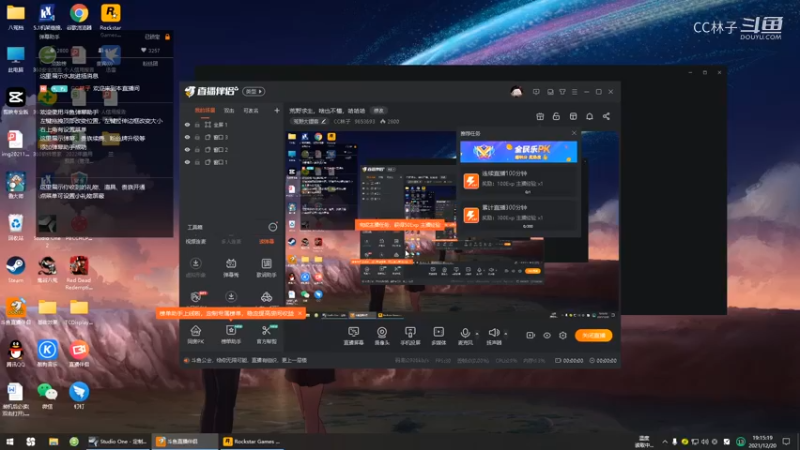
Task: Toggle visibility of 全屏1 source
Action: tap(187, 124)
